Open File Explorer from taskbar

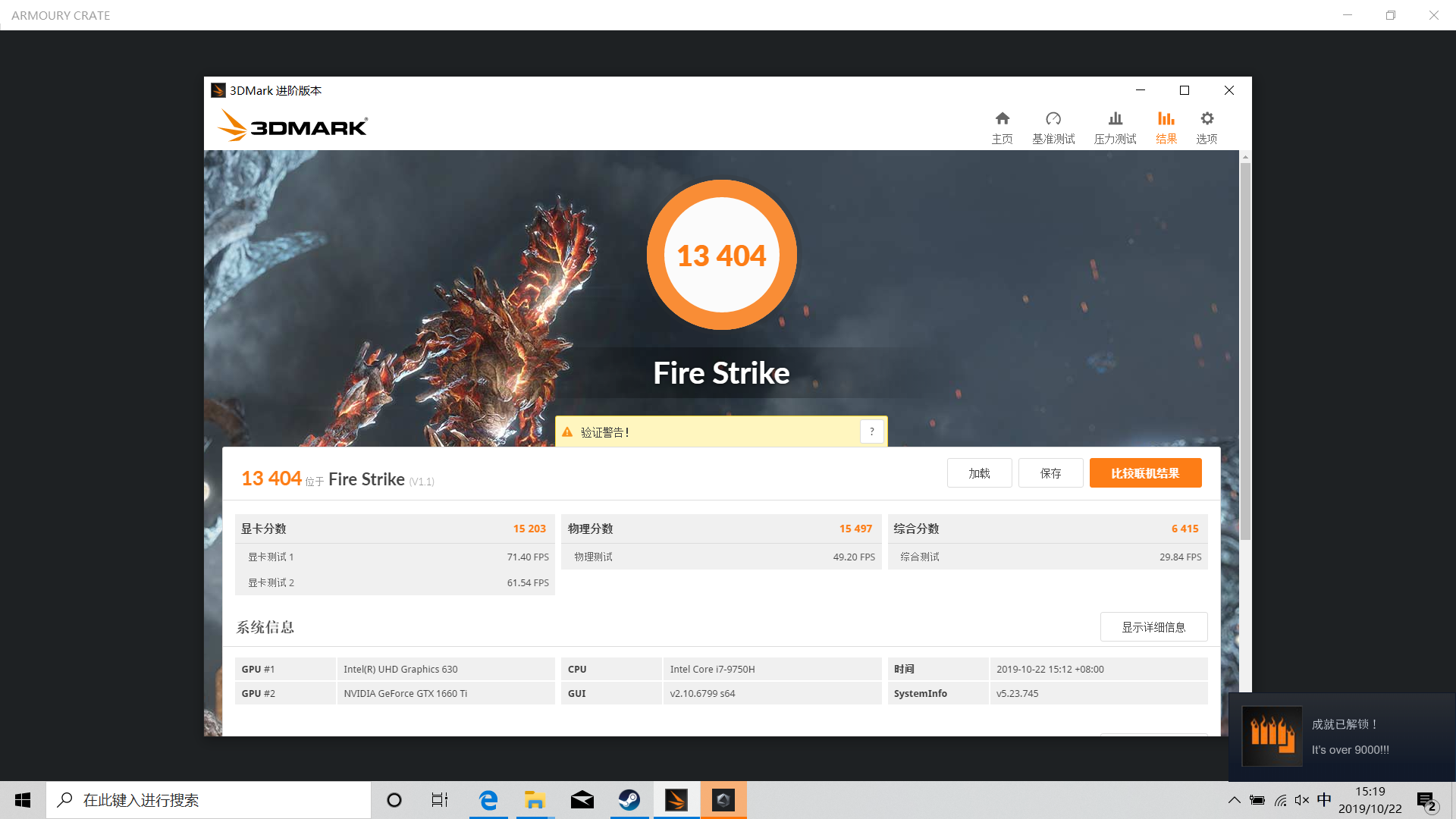pyautogui.click(x=535, y=800)
